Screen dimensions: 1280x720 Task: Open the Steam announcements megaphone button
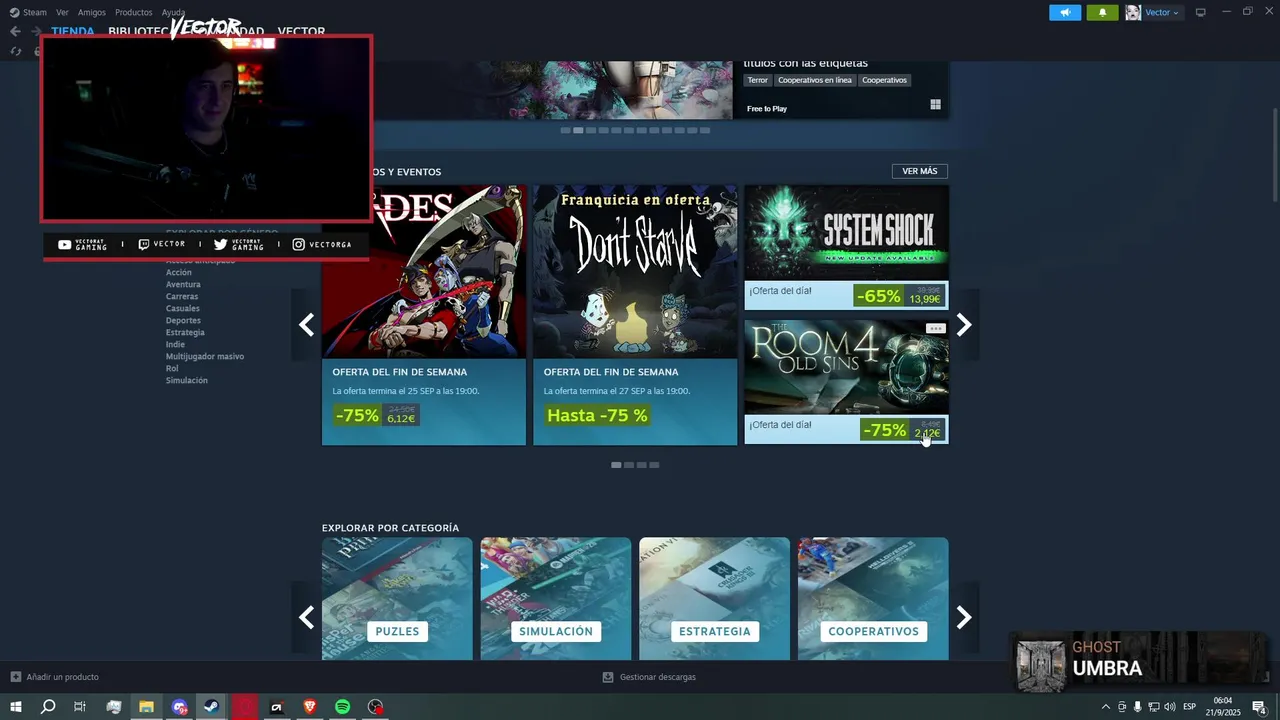[1065, 12]
